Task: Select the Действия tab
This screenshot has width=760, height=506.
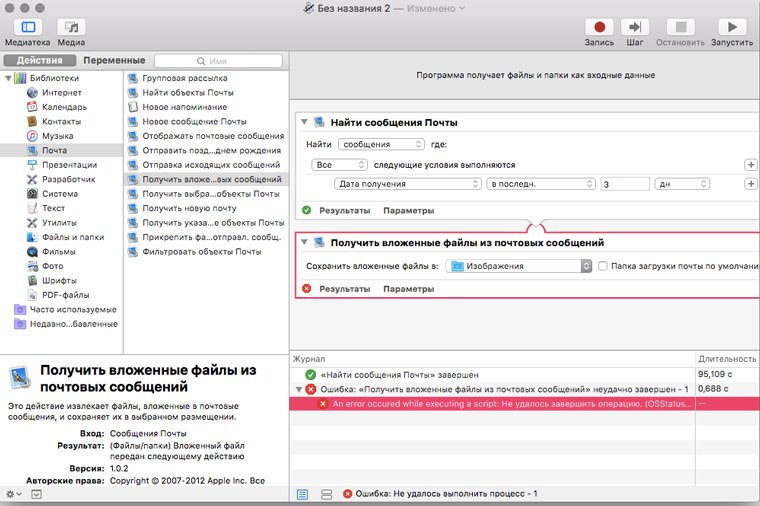Action: pyautogui.click(x=39, y=61)
